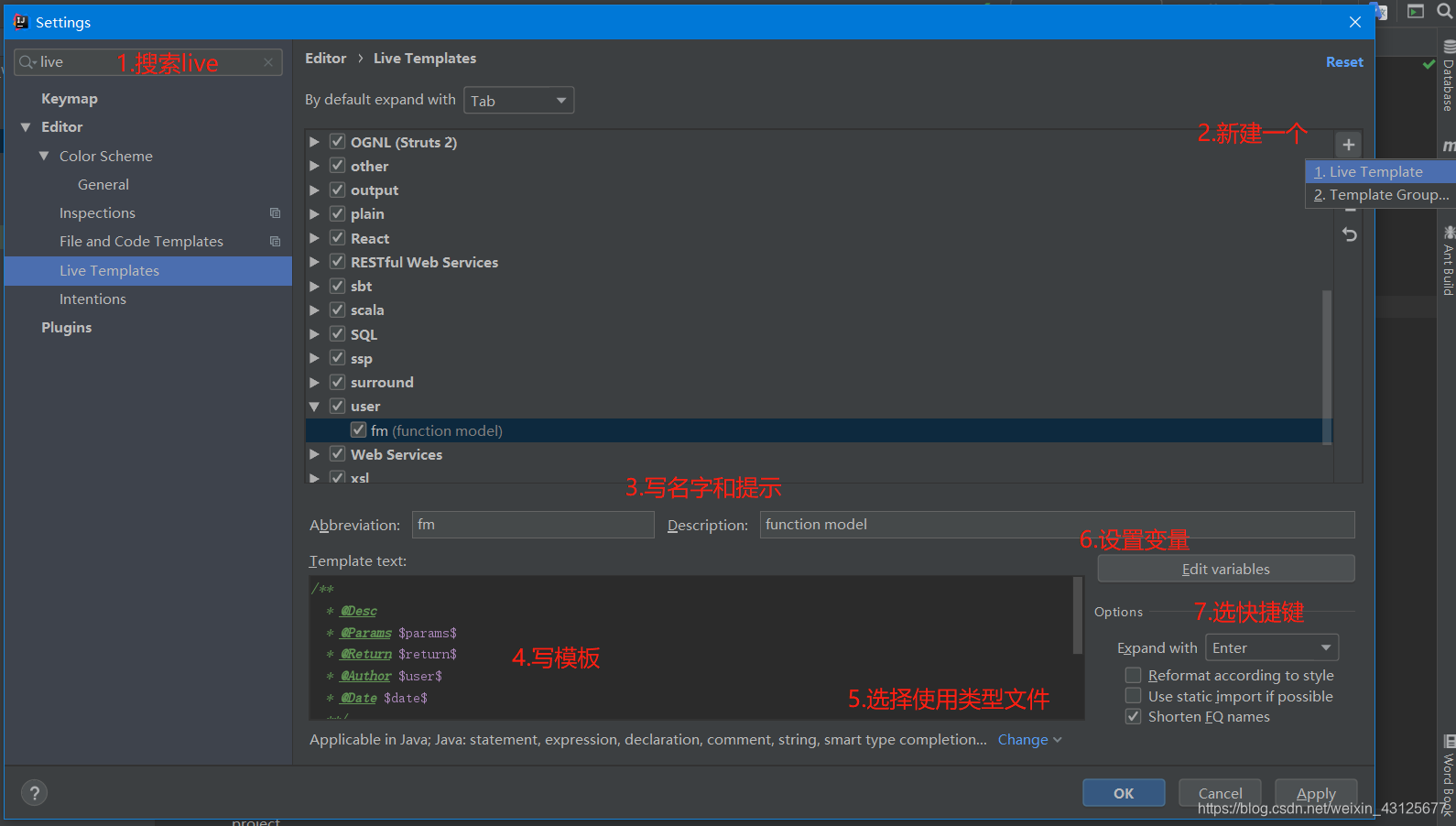Click the Cancel button
Viewport: 1456px width, 826px height.
(x=1220, y=793)
